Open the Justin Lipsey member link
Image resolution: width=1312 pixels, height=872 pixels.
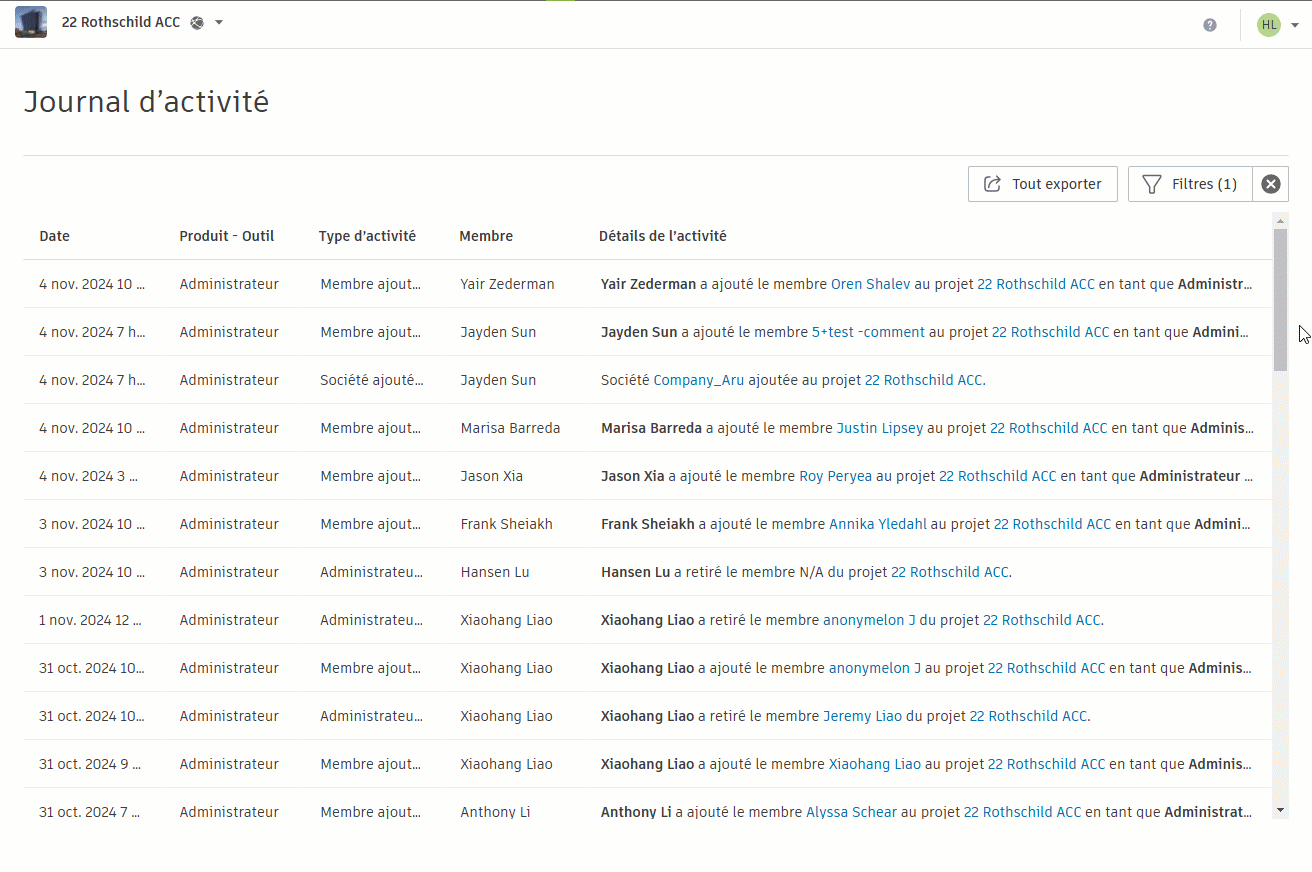tap(880, 428)
